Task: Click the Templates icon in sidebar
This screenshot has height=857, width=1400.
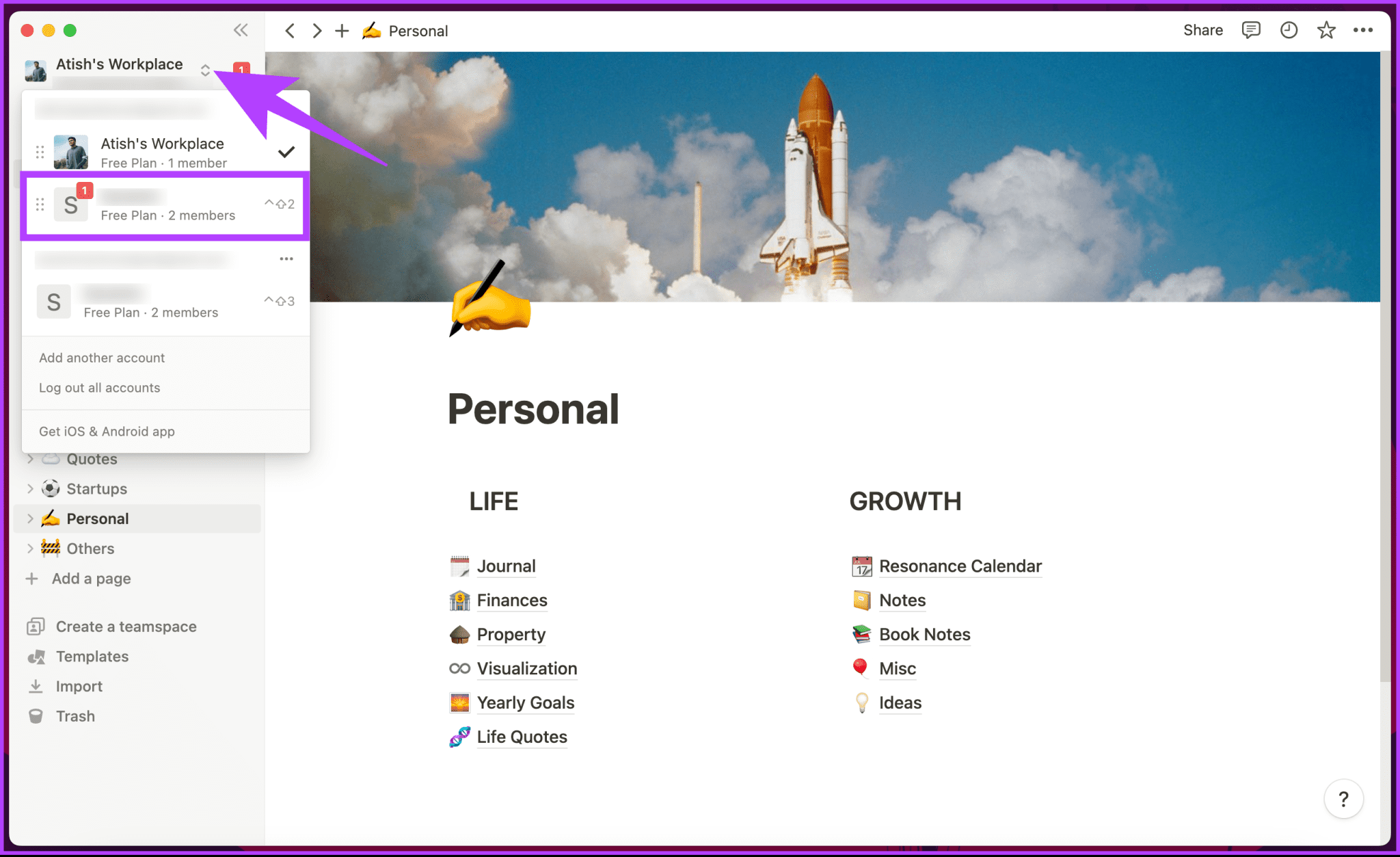Action: [x=37, y=656]
